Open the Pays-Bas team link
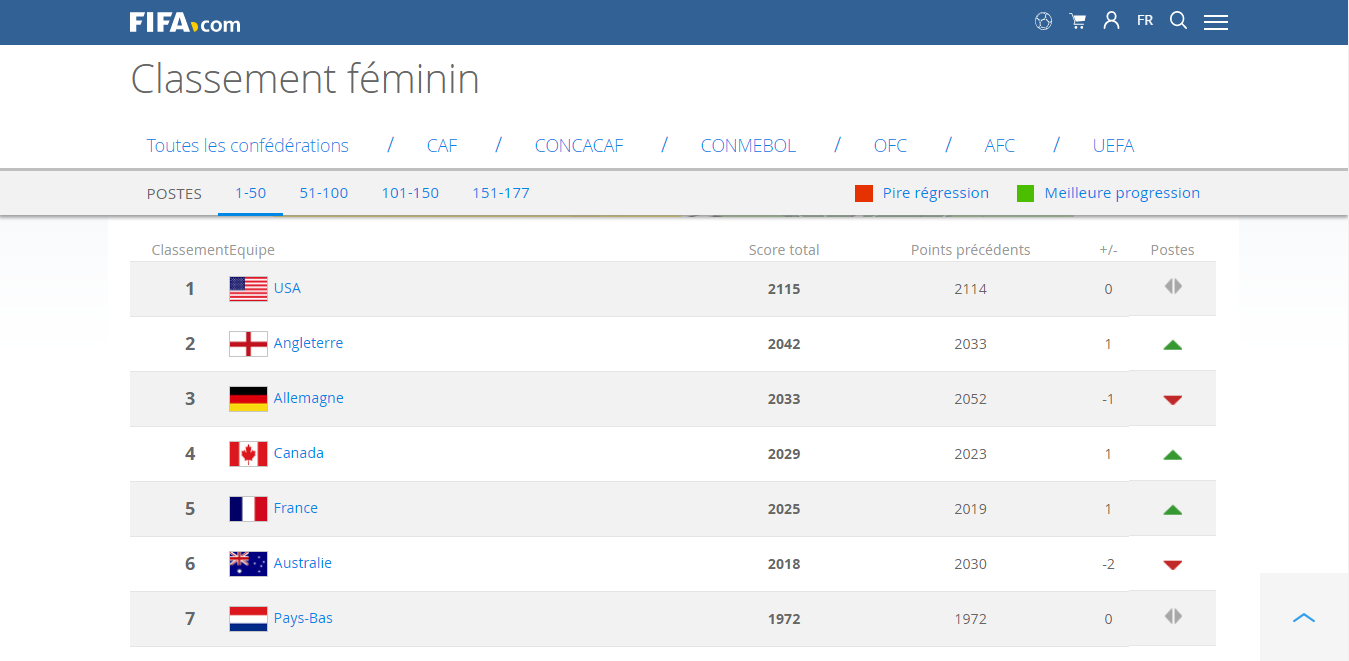Image resolution: width=1349 pixels, height=661 pixels. [303, 618]
